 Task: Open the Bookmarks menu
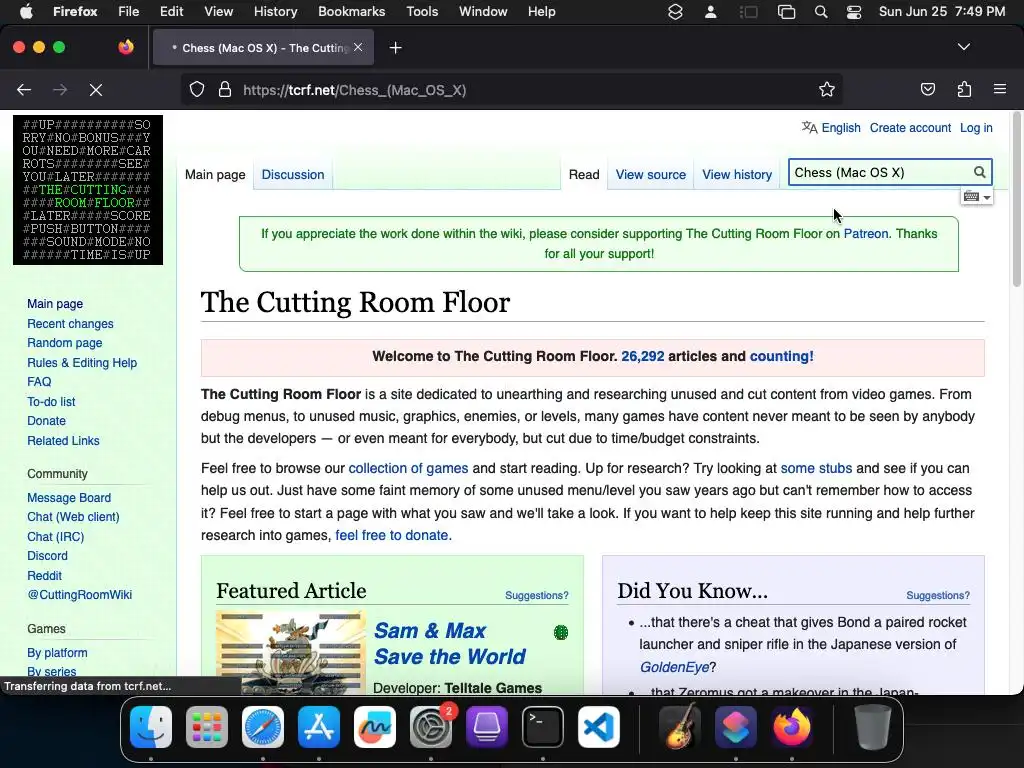coord(351,12)
